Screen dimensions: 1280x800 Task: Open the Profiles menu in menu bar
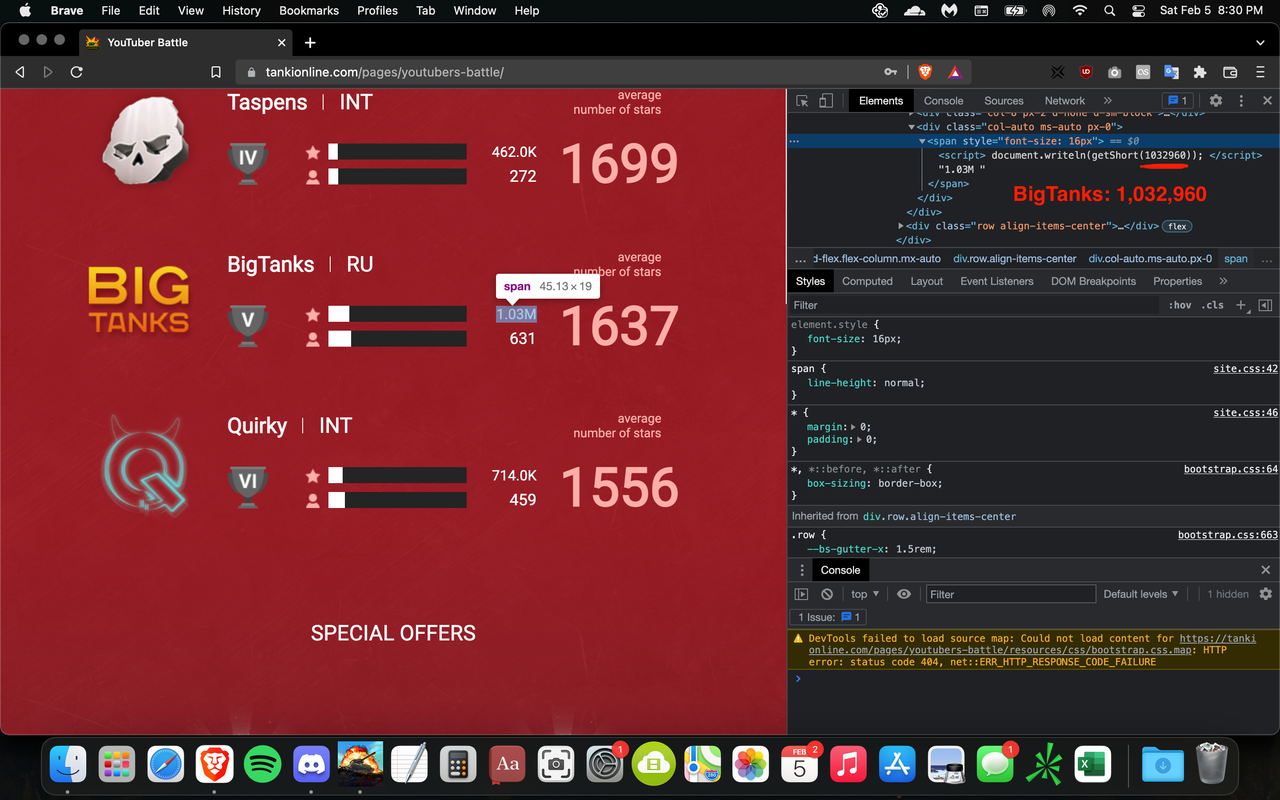pyautogui.click(x=377, y=11)
